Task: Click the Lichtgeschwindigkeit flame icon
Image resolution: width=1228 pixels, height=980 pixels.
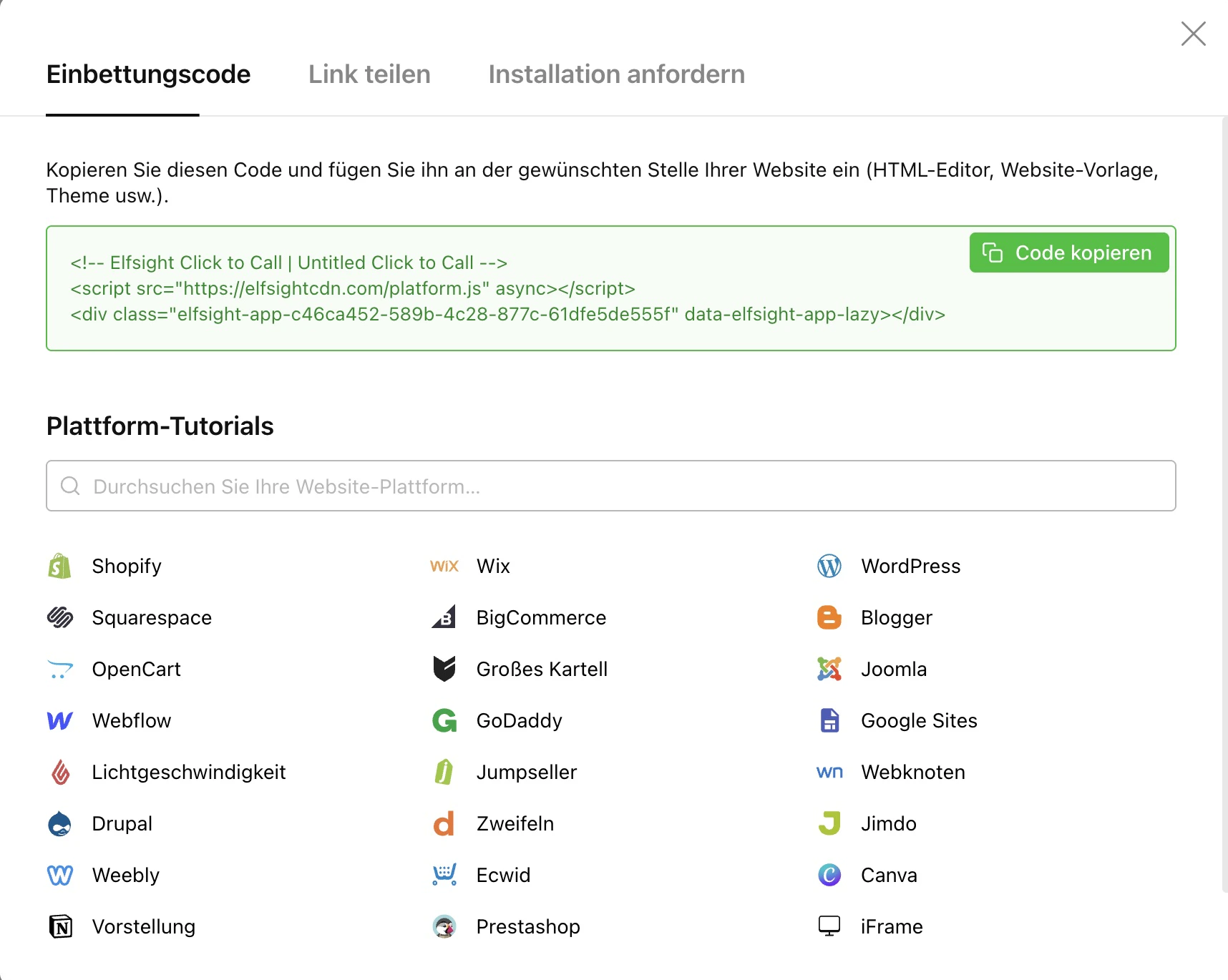Action: pyautogui.click(x=61, y=772)
